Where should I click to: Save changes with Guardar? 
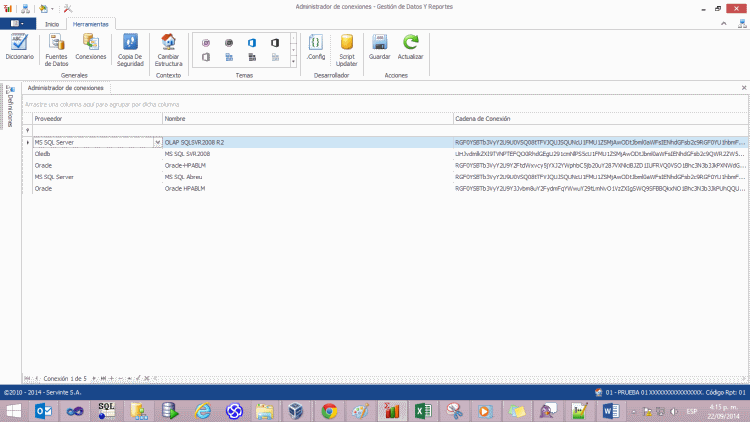click(x=380, y=47)
